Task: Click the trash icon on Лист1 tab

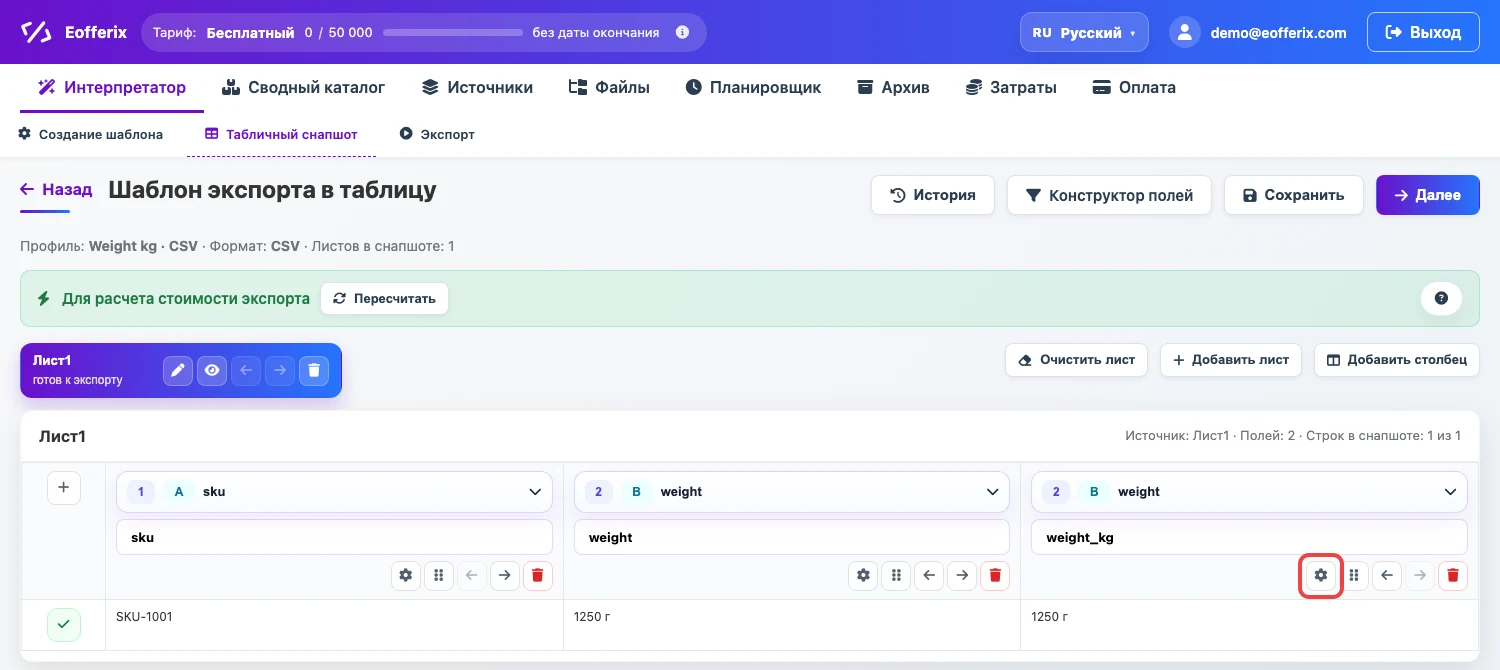Action: (314, 371)
